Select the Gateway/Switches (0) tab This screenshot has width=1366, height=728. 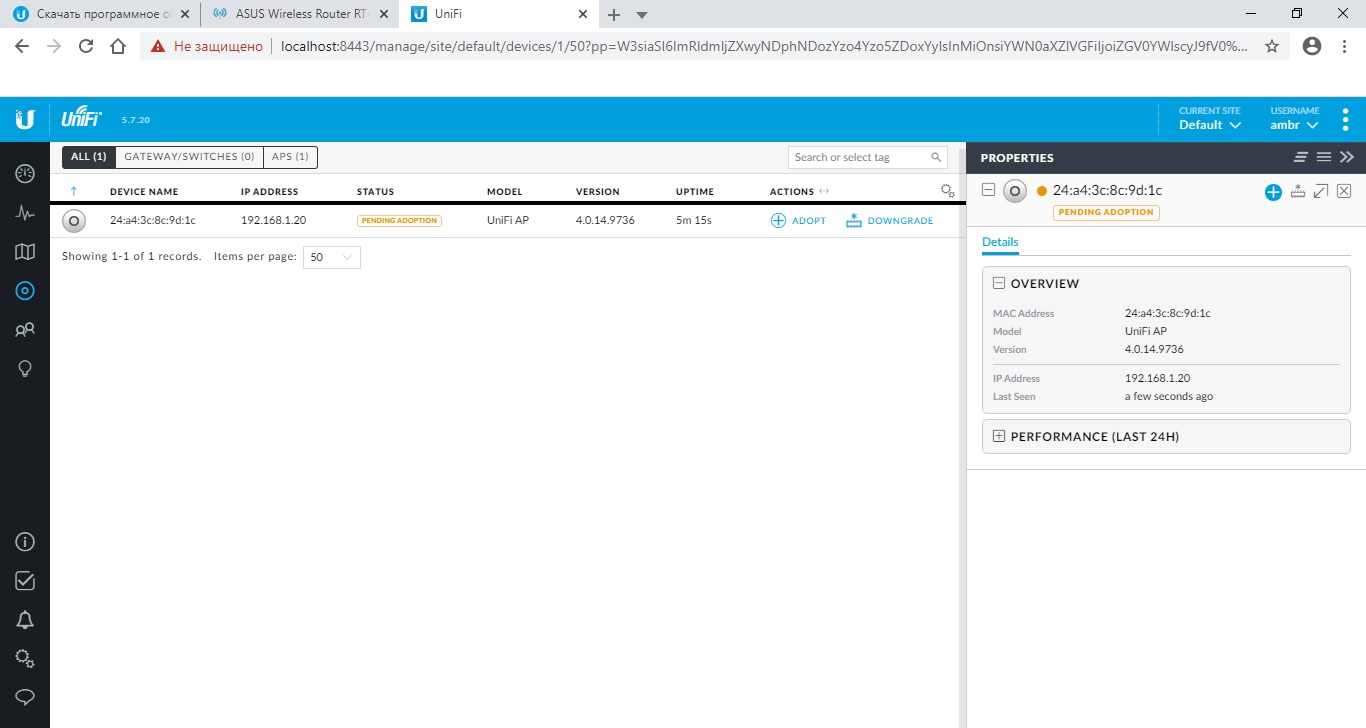pos(189,157)
